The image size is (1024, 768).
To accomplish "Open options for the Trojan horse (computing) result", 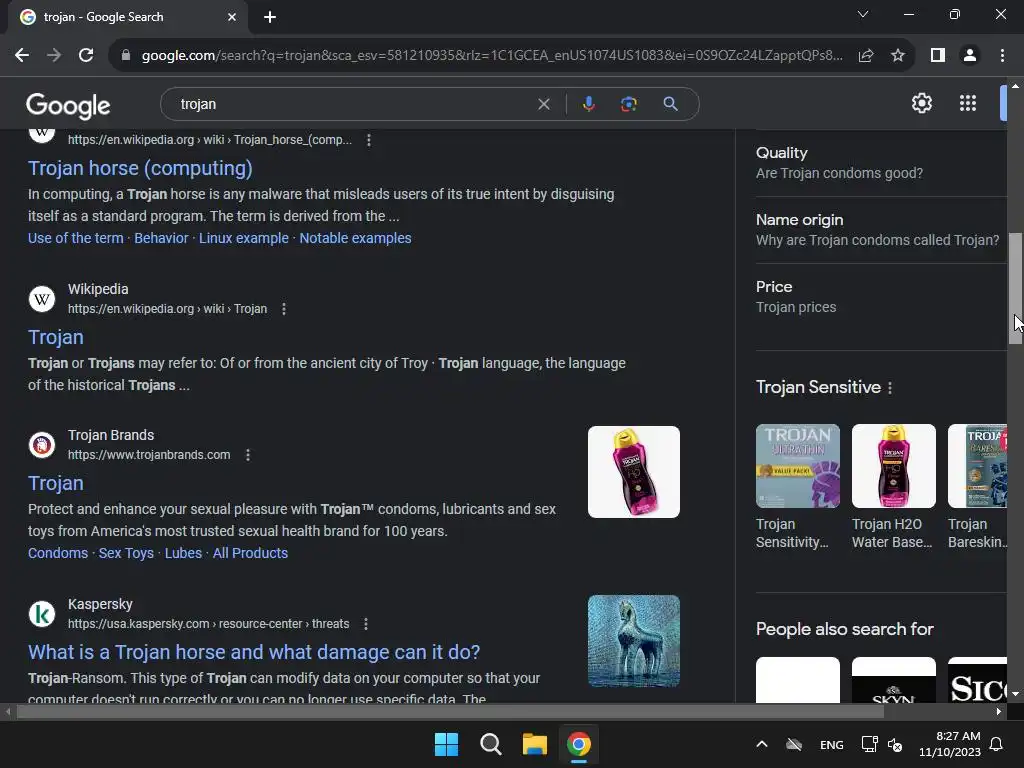I will pos(369,140).
